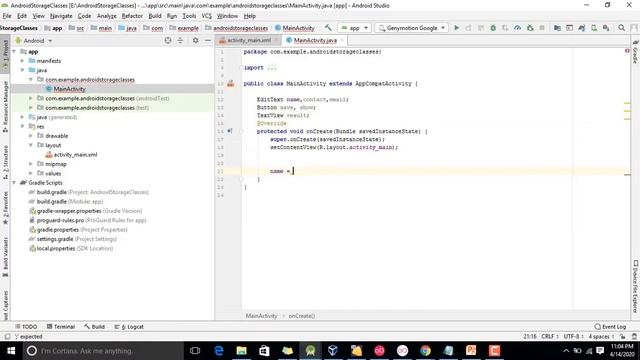640x360 pixels.
Task: Hide the project panel with minus icon
Action: pos(207,40)
